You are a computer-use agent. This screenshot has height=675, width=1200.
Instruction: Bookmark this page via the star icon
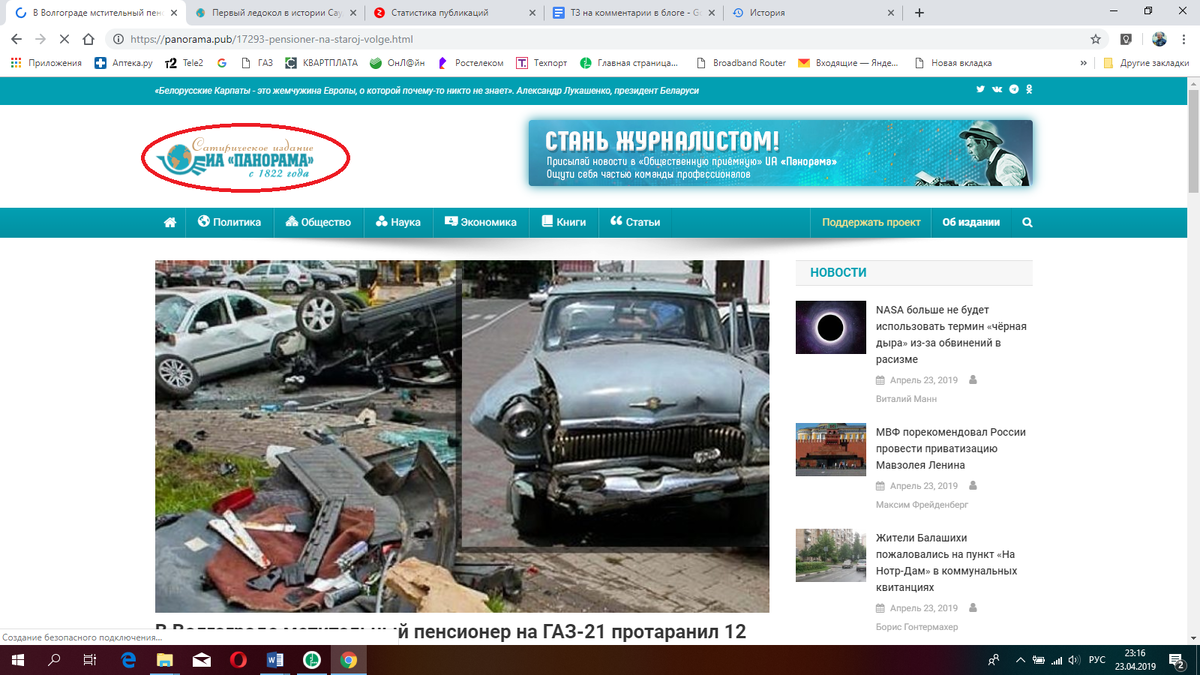point(1097,38)
